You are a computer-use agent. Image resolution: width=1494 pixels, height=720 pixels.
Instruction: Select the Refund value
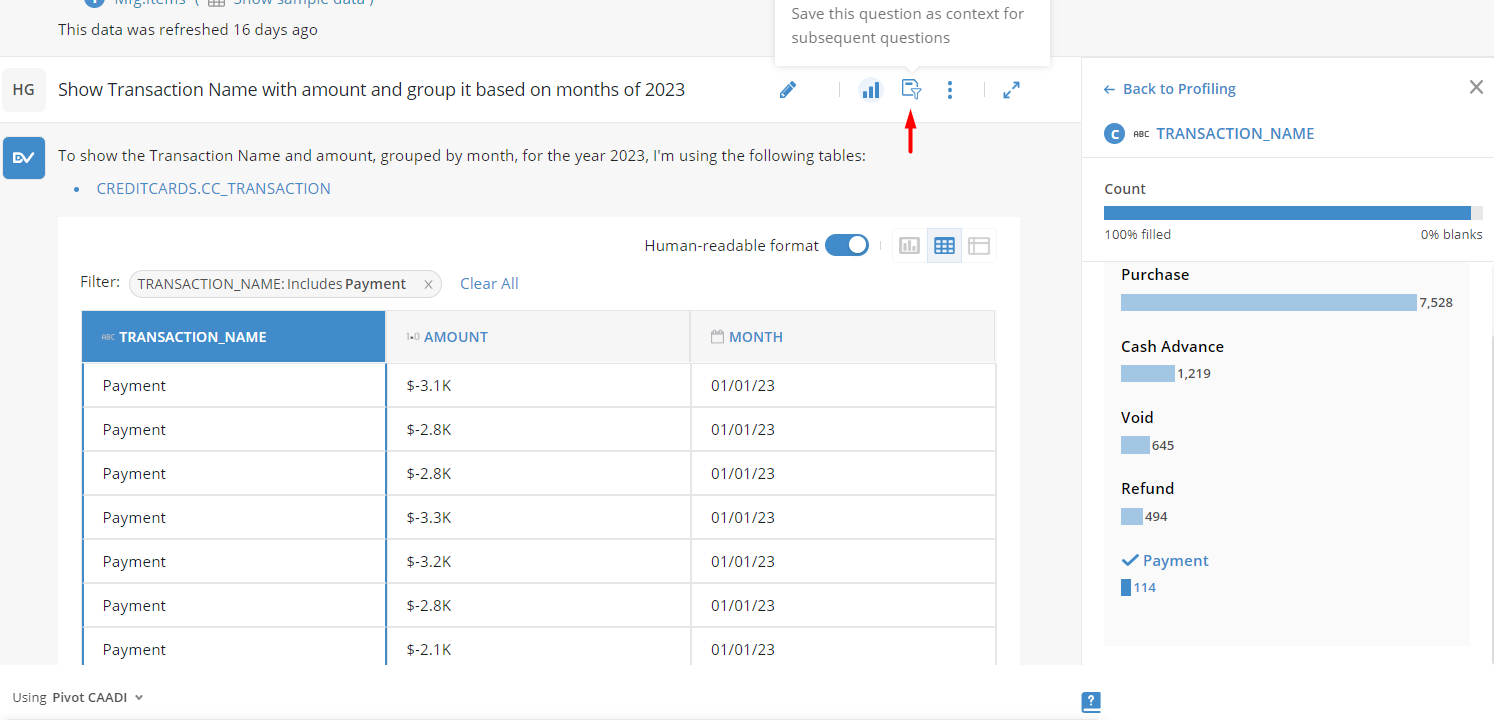1147,489
